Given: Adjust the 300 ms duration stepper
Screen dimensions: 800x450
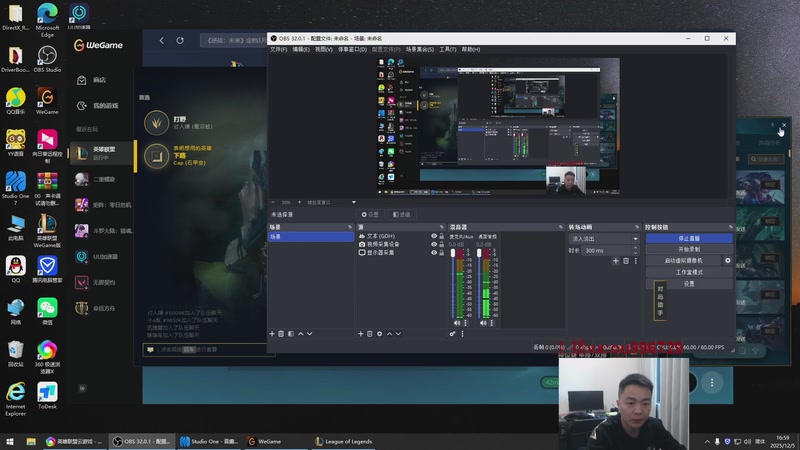Looking at the screenshot, I should pyautogui.click(x=636, y=250).
